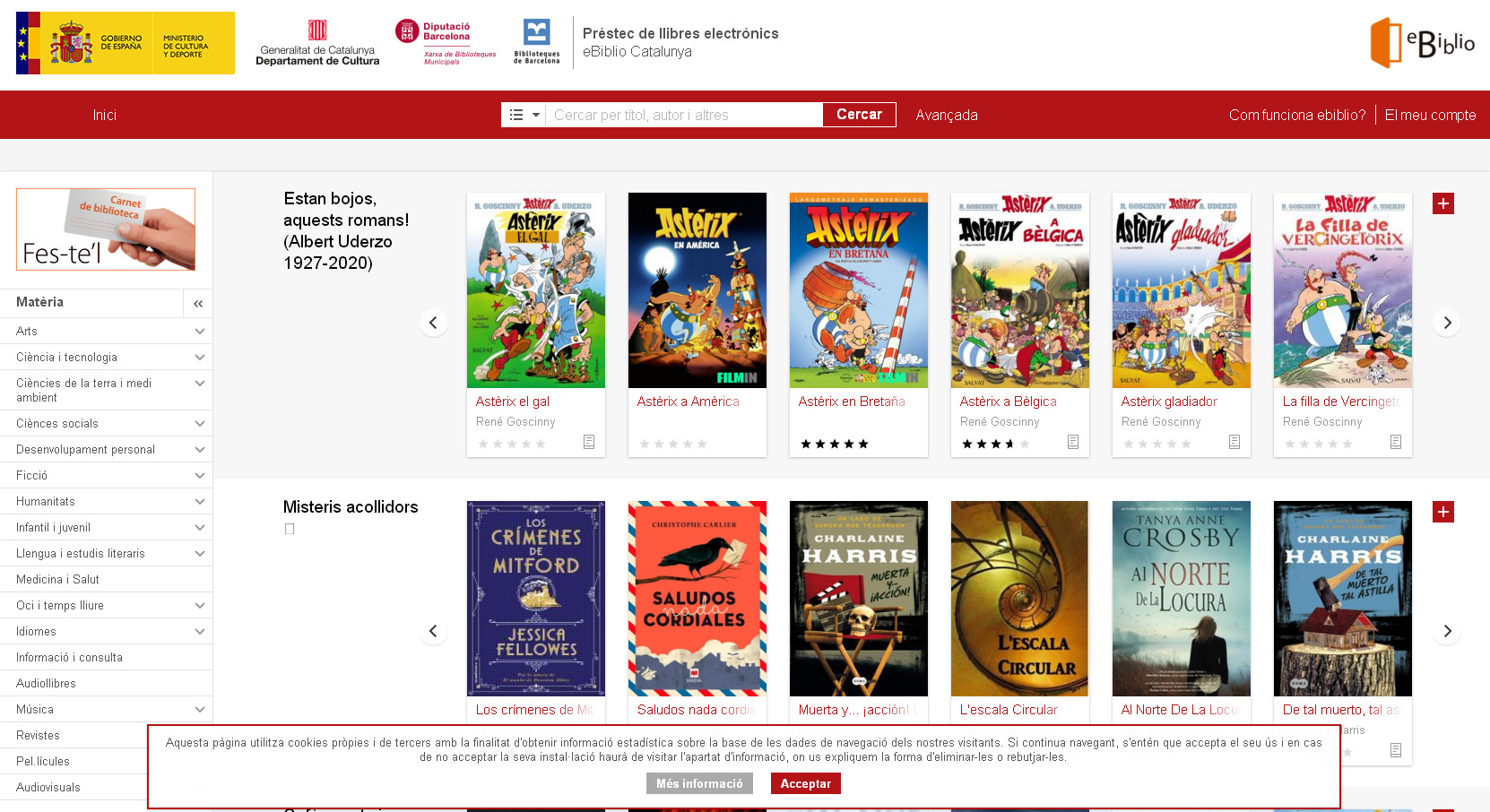
Task: Expand the Desenvolupament personal category
Action: click(x=199, y=450)
